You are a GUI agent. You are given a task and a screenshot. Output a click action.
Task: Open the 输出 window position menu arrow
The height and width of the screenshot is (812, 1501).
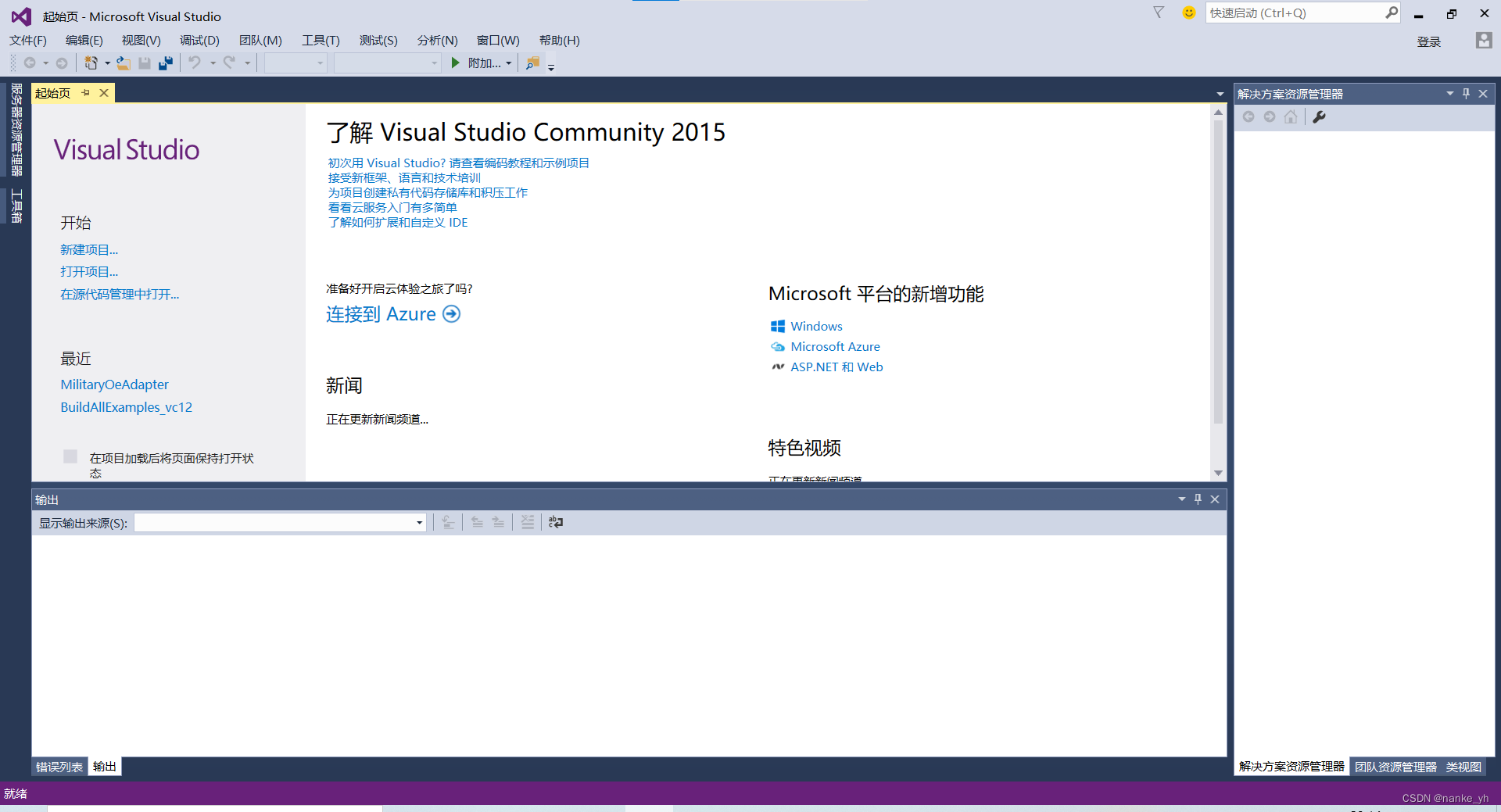click(x=1181, y=499)
